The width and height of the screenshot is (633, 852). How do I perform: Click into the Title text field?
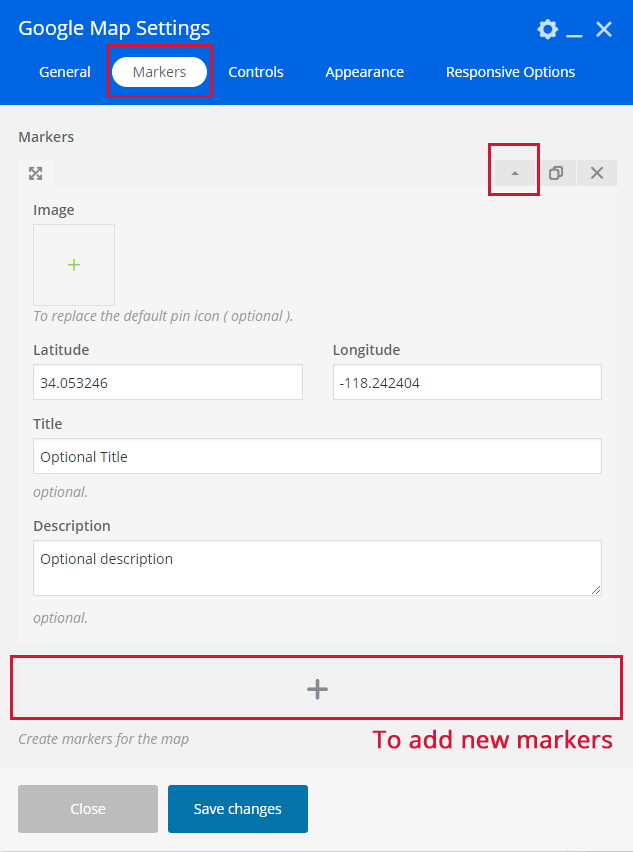click(x=317, y=456)
